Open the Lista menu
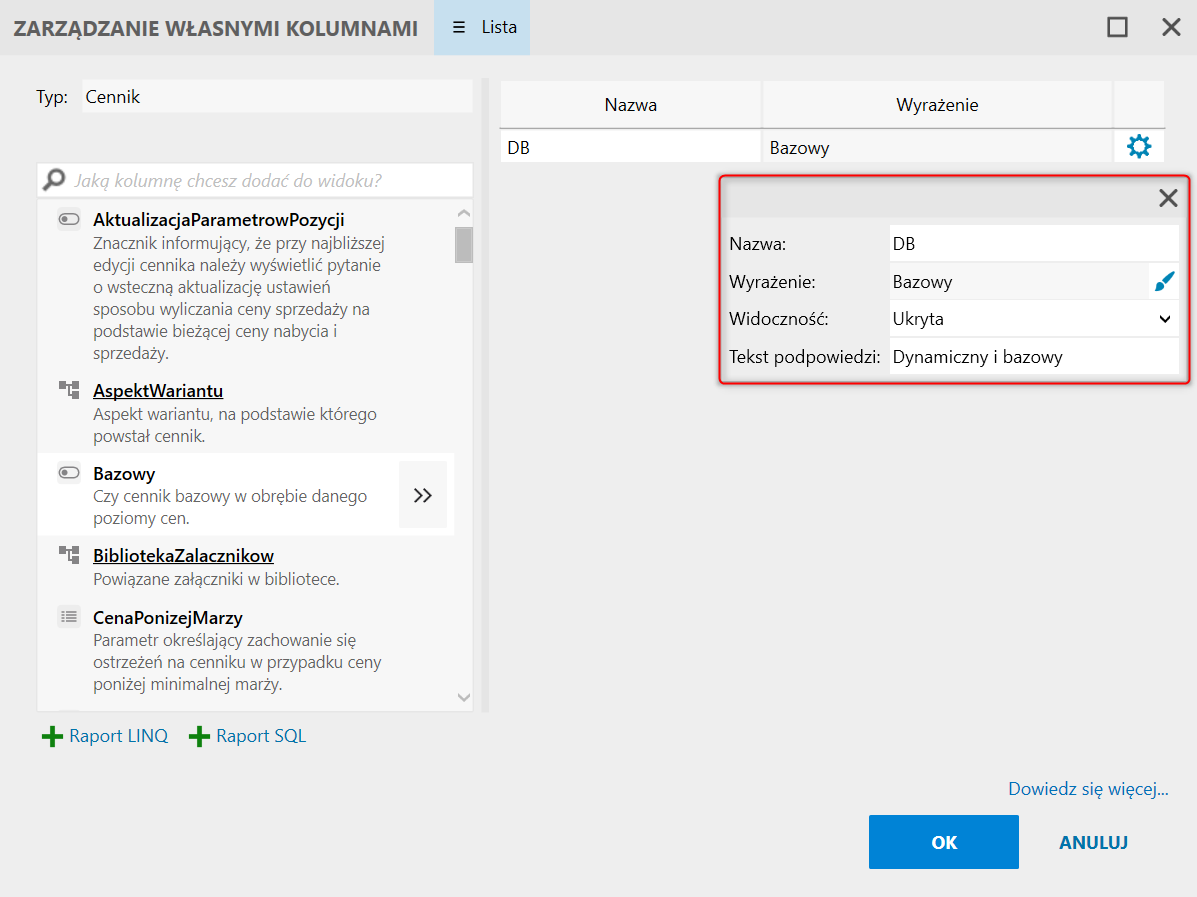Viewport: 1197px width, 897px height. coord(482,27)
